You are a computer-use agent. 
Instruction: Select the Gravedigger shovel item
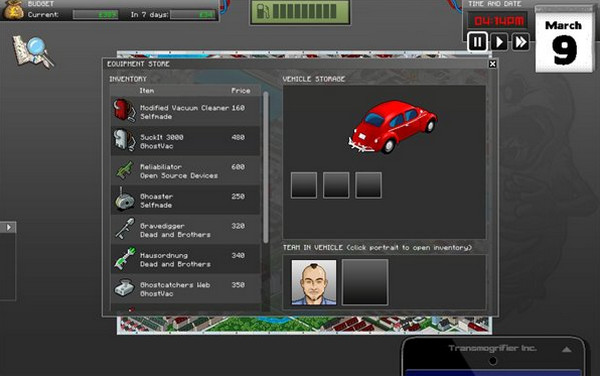pyautogui.click(x=186, y=230)
